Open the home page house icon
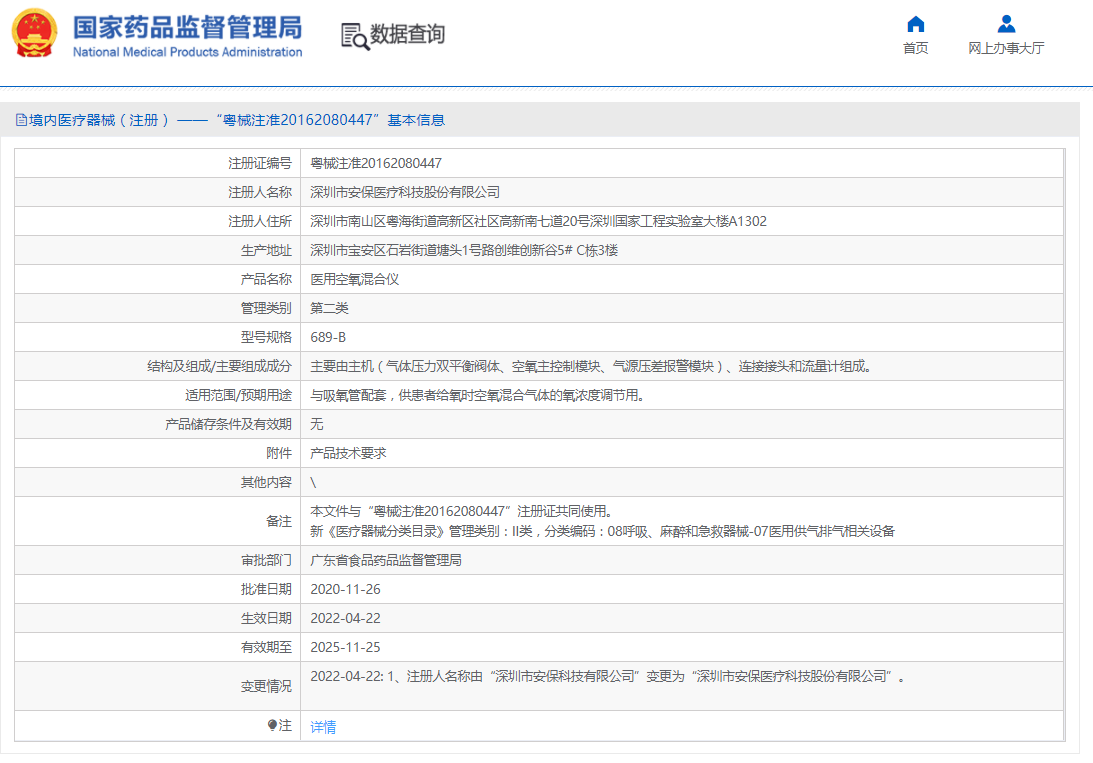The height and width of the screenshot is (763, 1093). [x=915, y=24]
